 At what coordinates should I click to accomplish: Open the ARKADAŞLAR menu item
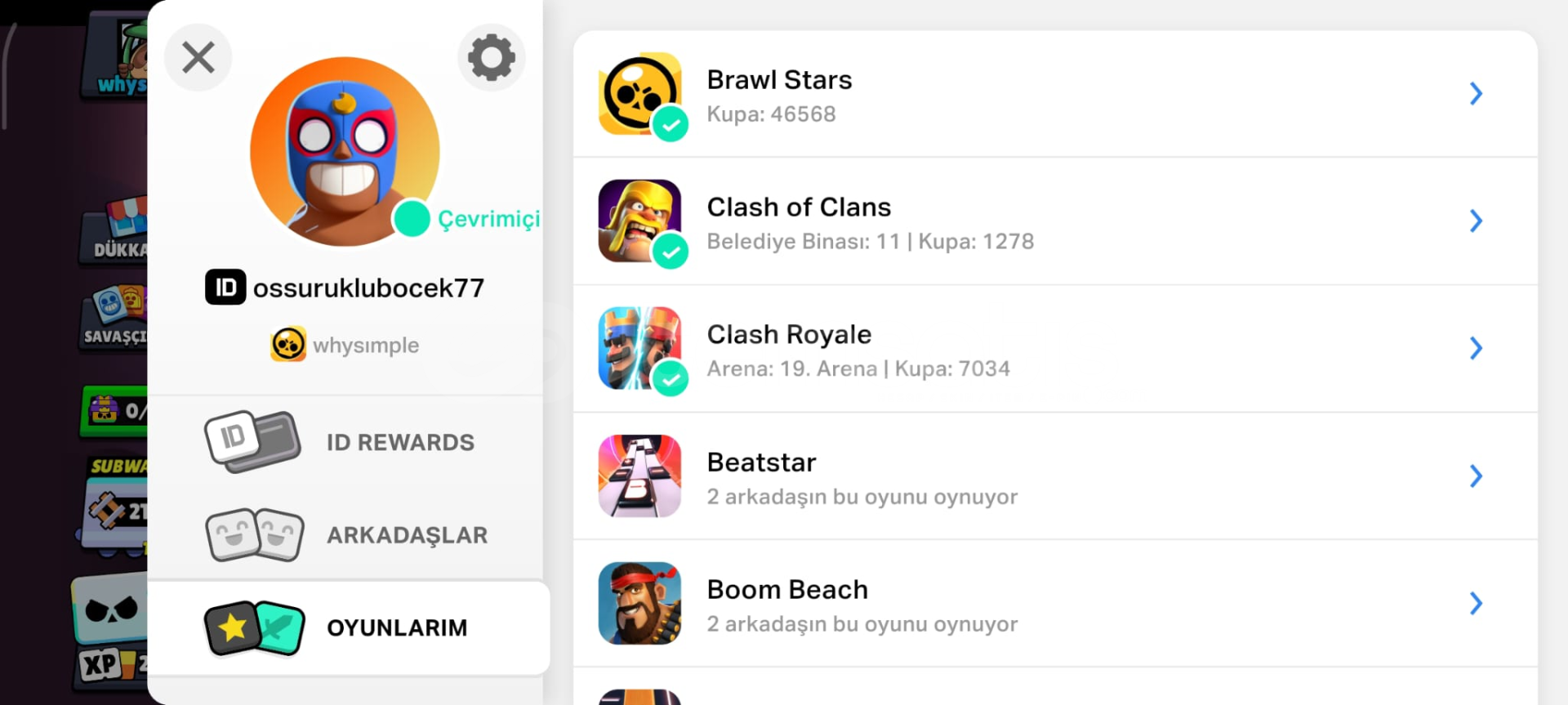(x=345, y=535)
